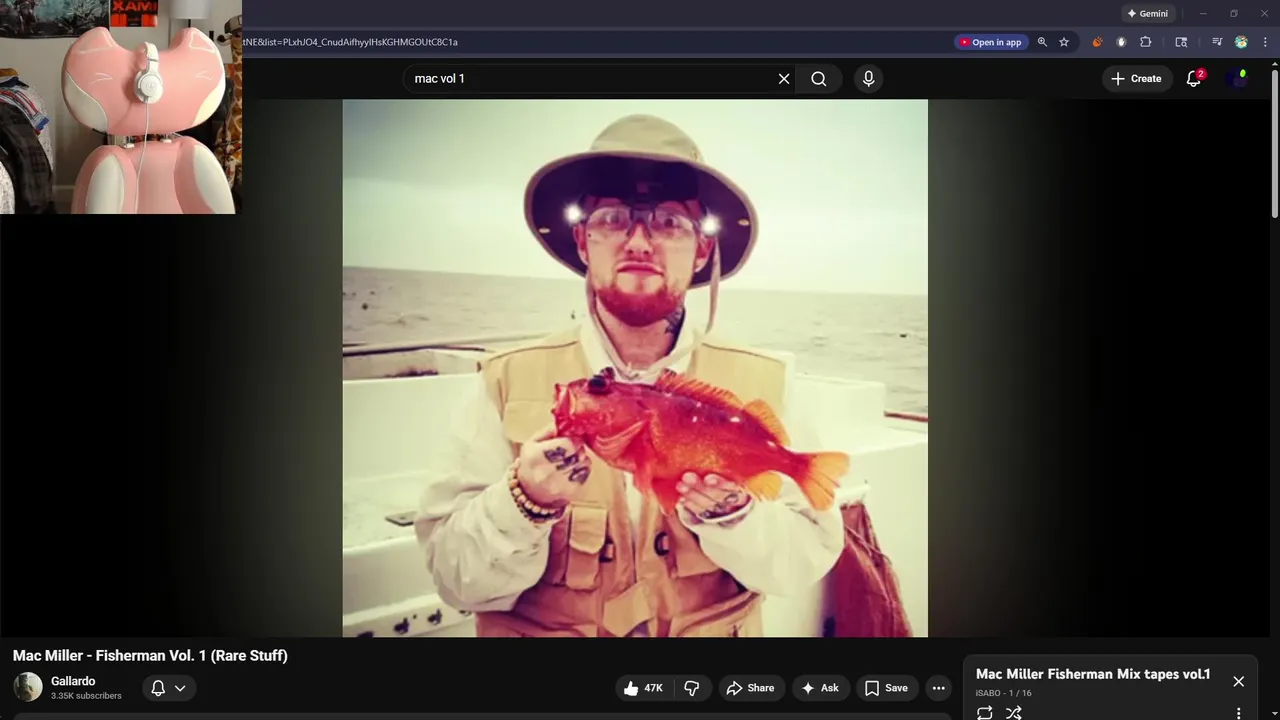Screen dimensions: 1280x720
Task: Toggle playlist shuffle
Action: pyautogui.click(x=1013, y=712)
